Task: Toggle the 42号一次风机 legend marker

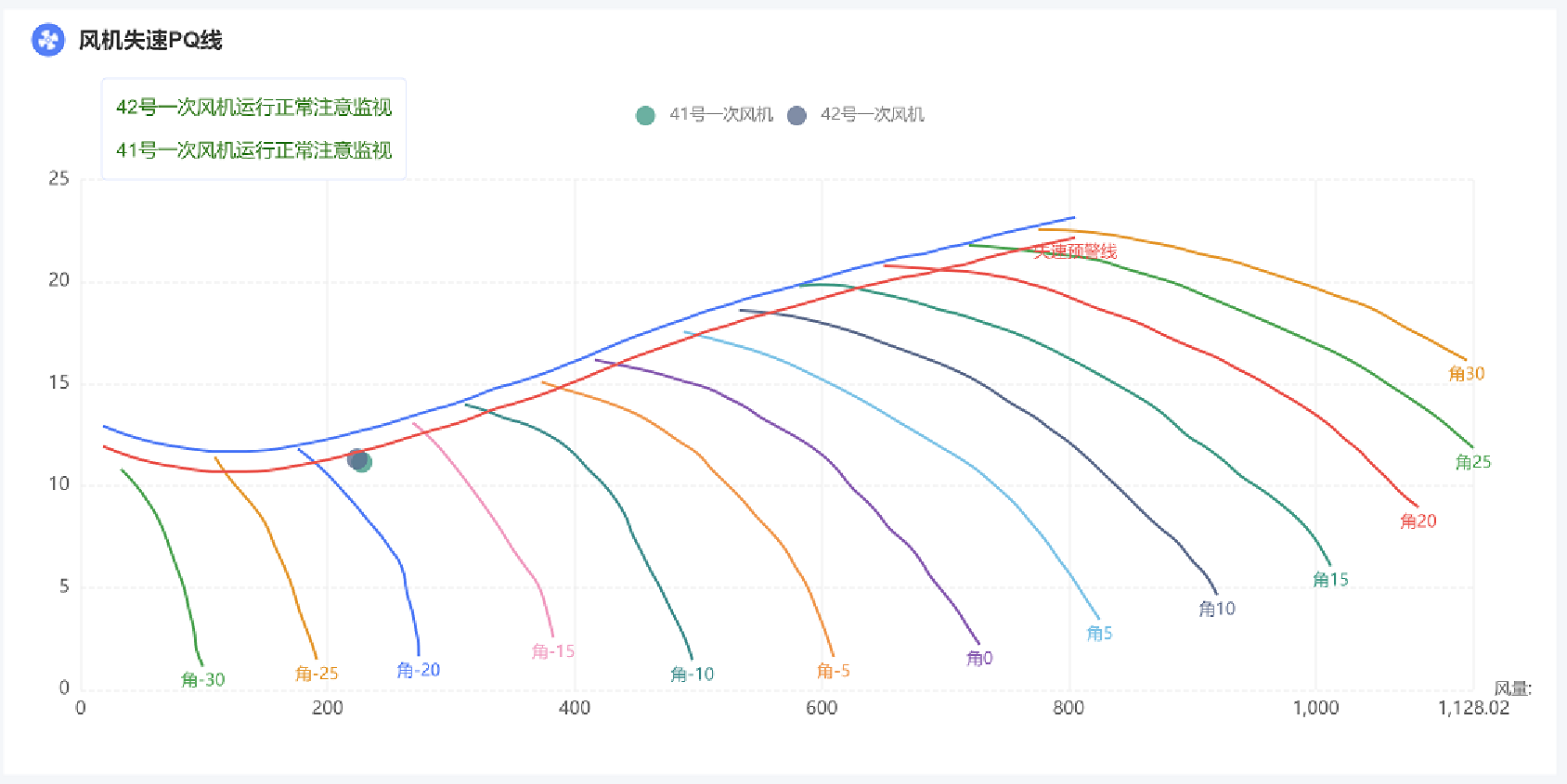Action: pos(796,115)
